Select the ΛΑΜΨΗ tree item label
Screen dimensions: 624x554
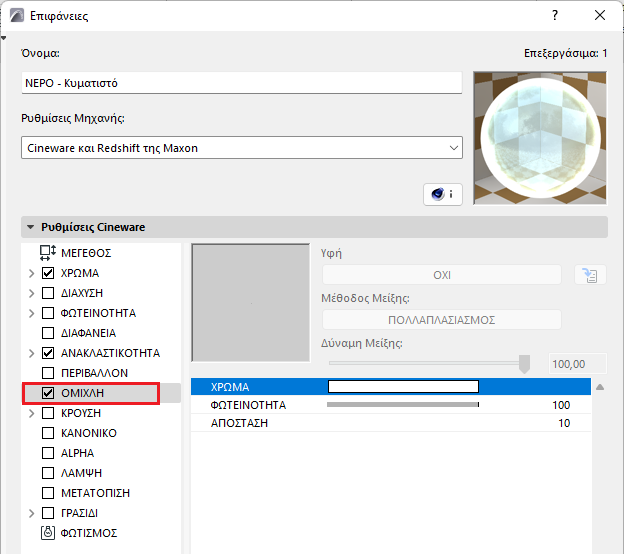click(81, 473)
